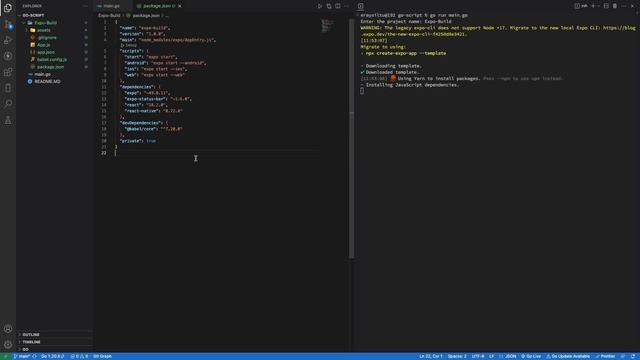Open App.js in the explorer
The width and height of the screenshot is (640, 360).
(x=44, y=45)
